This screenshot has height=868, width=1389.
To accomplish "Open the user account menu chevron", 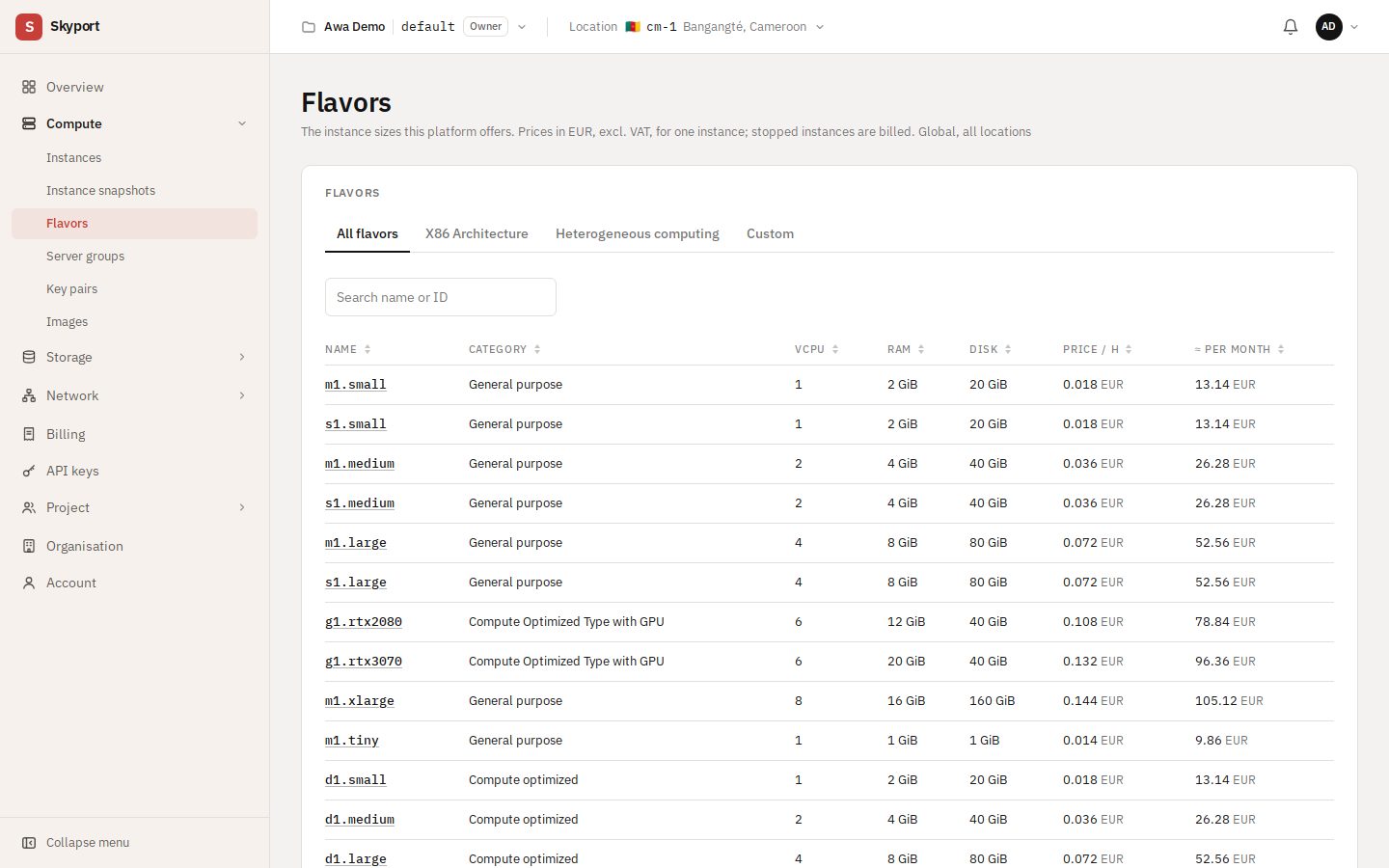I will [1354, 27].
